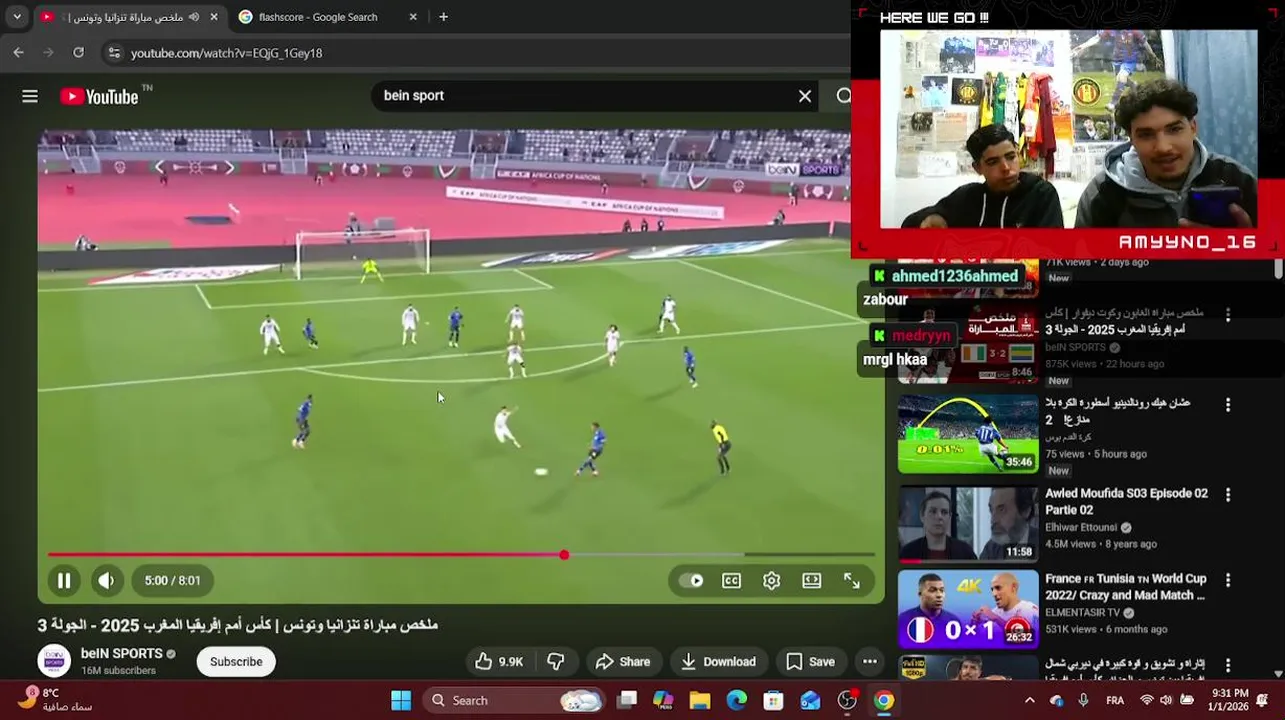Open options for the 8:46 beIN SPORTS video
The height and width of the screenshot is (720, 1285).
[x=1228, y=315]
